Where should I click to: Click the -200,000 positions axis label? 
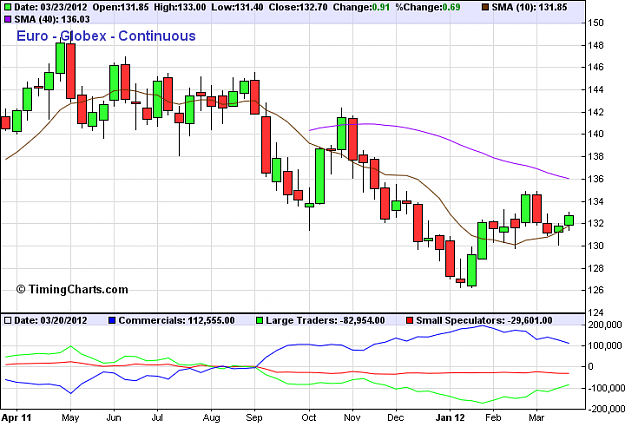point(605,409)
